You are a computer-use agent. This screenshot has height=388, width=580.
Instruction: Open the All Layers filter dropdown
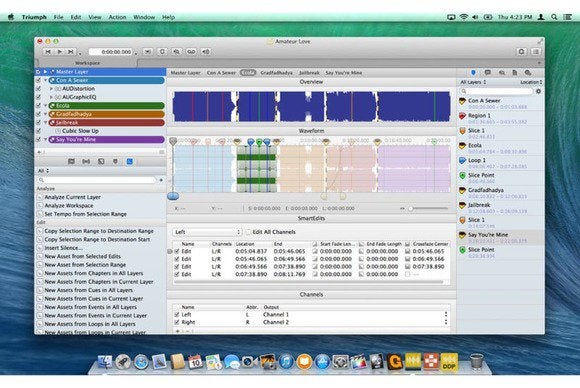[x=473, y=82]
